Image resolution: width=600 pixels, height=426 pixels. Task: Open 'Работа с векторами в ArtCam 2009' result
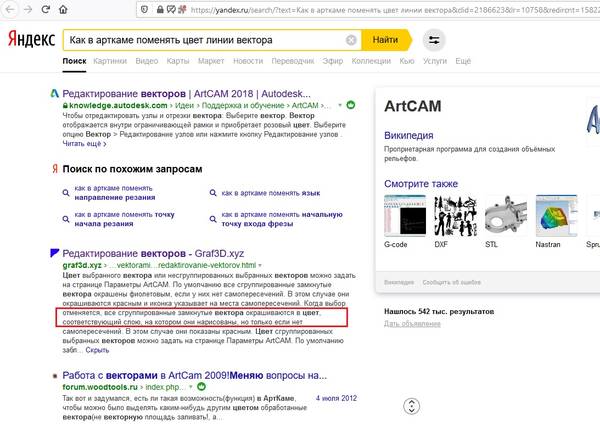[195, 375]
